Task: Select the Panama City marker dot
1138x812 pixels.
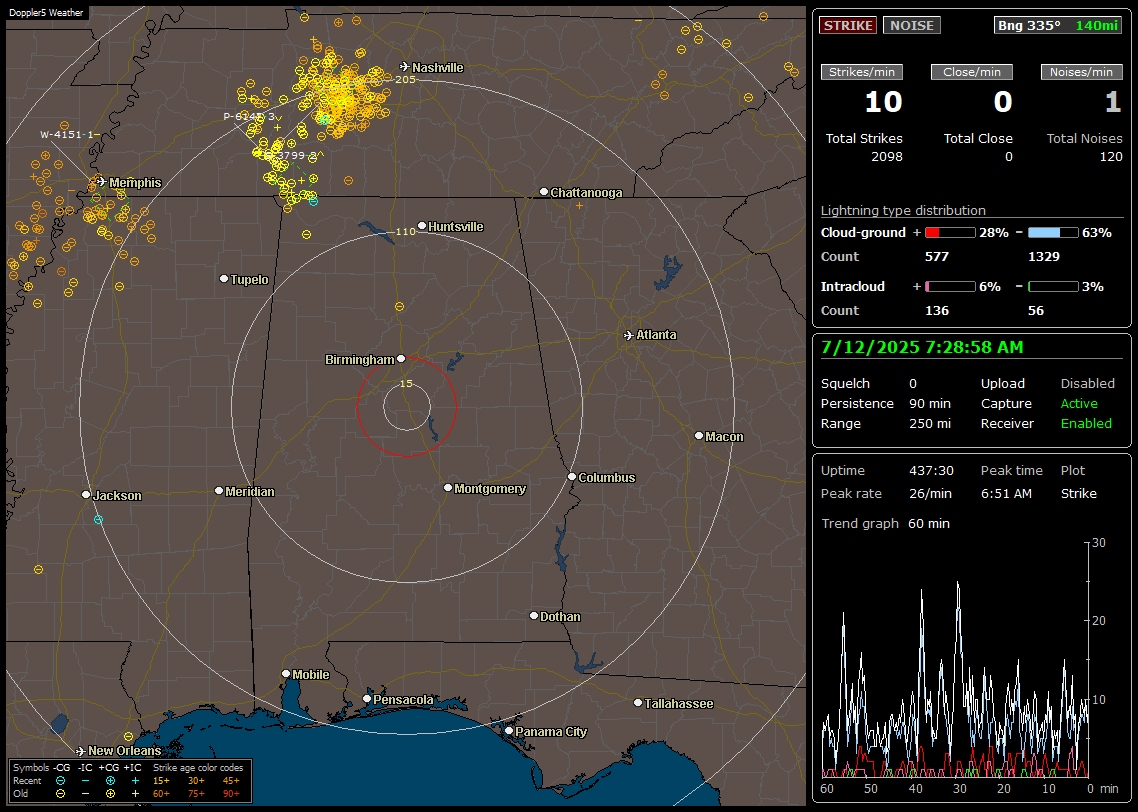Action: pos(509,731)
